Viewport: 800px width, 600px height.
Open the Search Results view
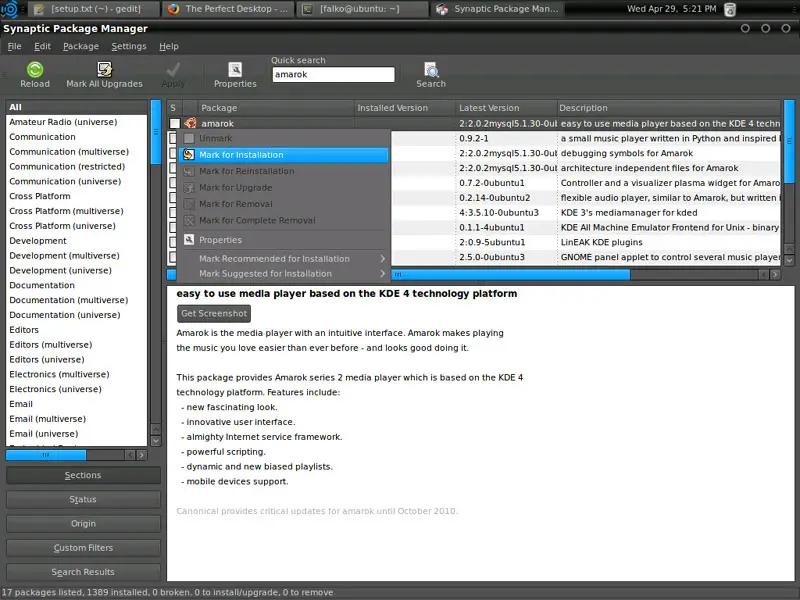83,572
